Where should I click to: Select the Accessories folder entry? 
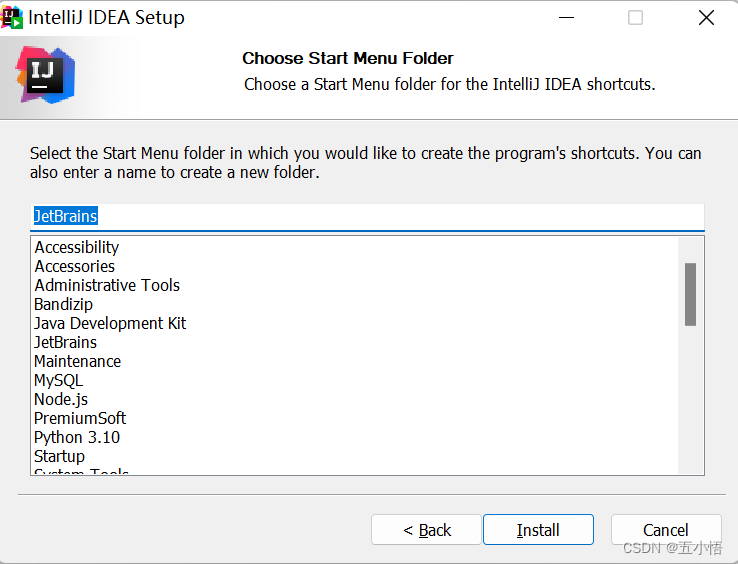[x=74, y=266]
